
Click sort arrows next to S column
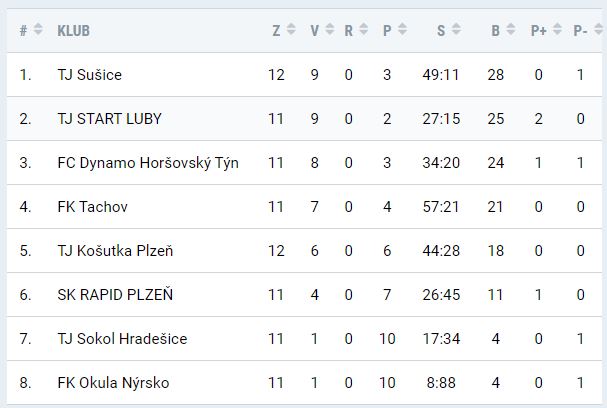456,30
